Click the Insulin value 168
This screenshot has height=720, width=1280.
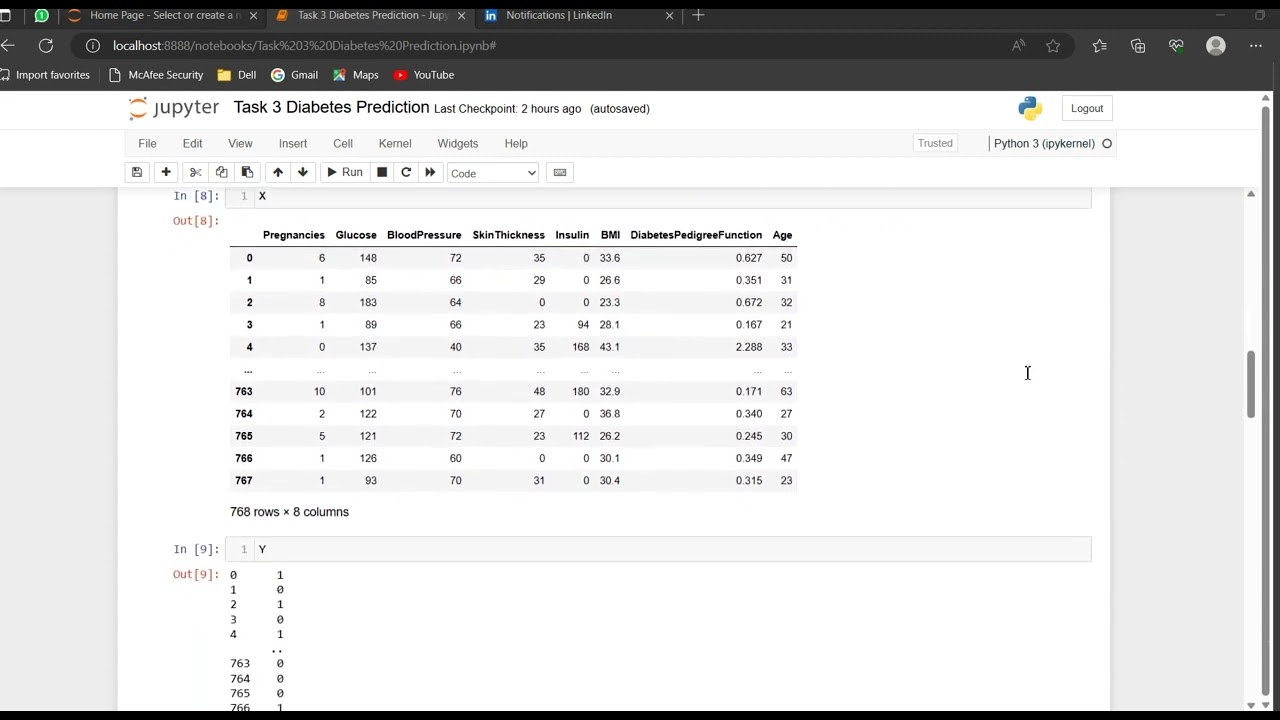tap(580, 347)
